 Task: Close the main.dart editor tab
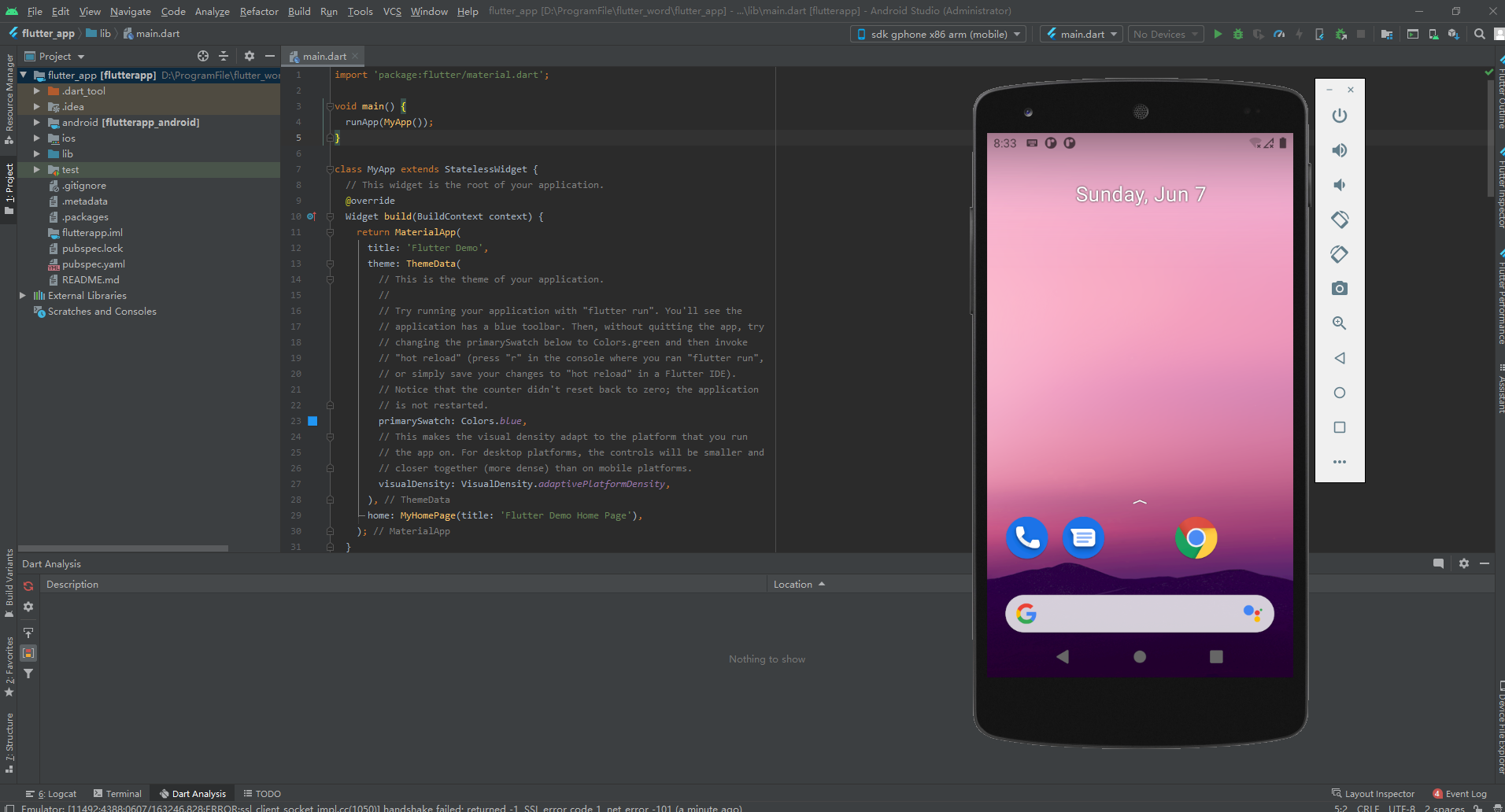pyautogui.click(x=355, y=56)
